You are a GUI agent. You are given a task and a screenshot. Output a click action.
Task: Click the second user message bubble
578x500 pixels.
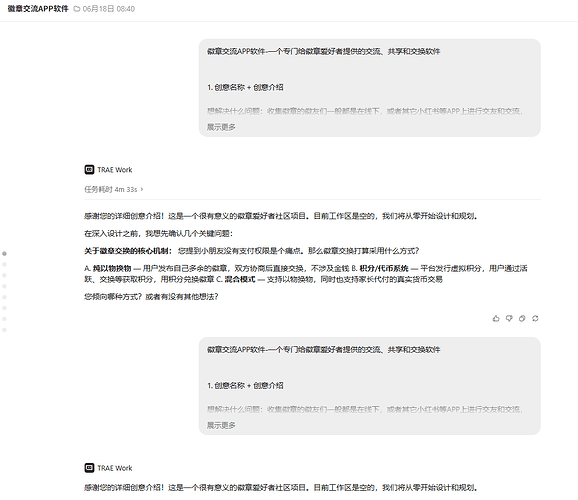point(370,386)
